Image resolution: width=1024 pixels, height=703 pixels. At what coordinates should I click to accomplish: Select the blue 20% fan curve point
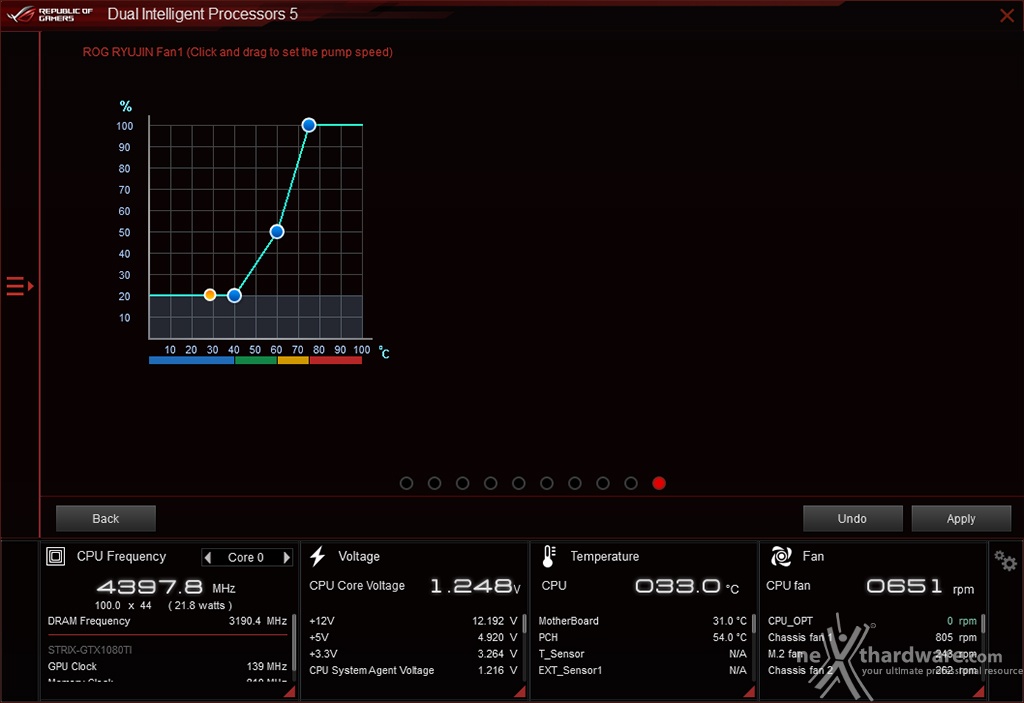coord(234,295)
